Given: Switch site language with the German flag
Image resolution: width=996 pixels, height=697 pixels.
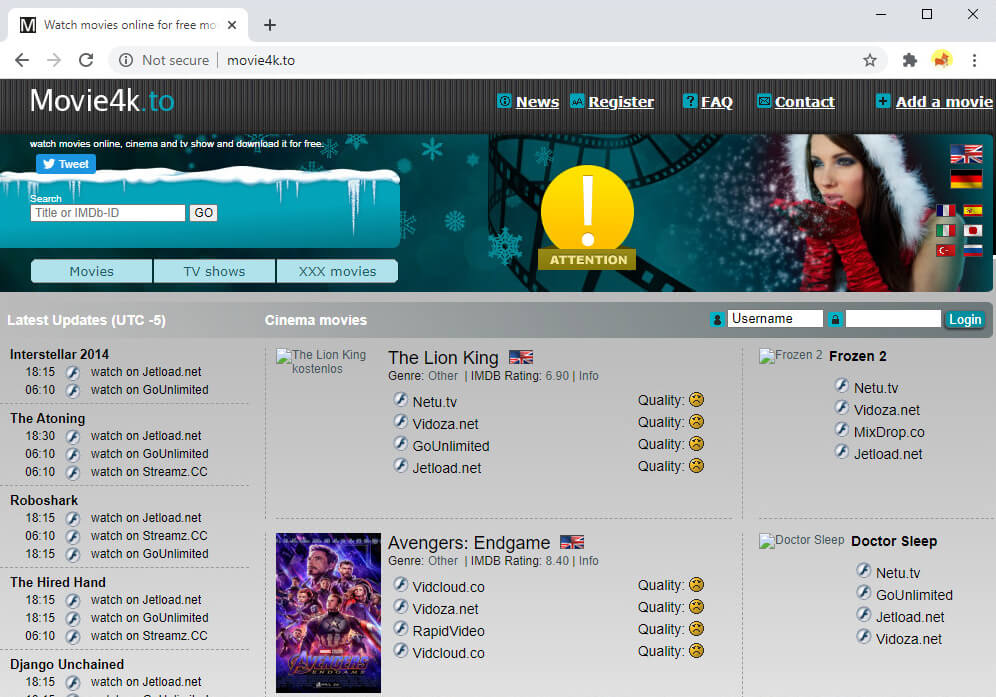Looking at the screenshot, I should pyautogui.click(x=966, y=179).
